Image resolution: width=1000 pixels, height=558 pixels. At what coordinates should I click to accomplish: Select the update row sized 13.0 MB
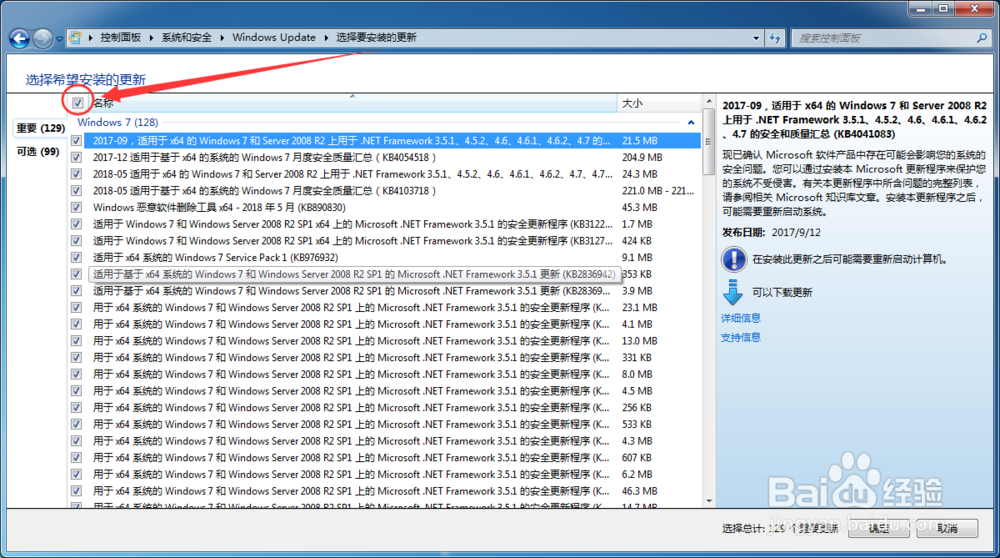[385, 341]
